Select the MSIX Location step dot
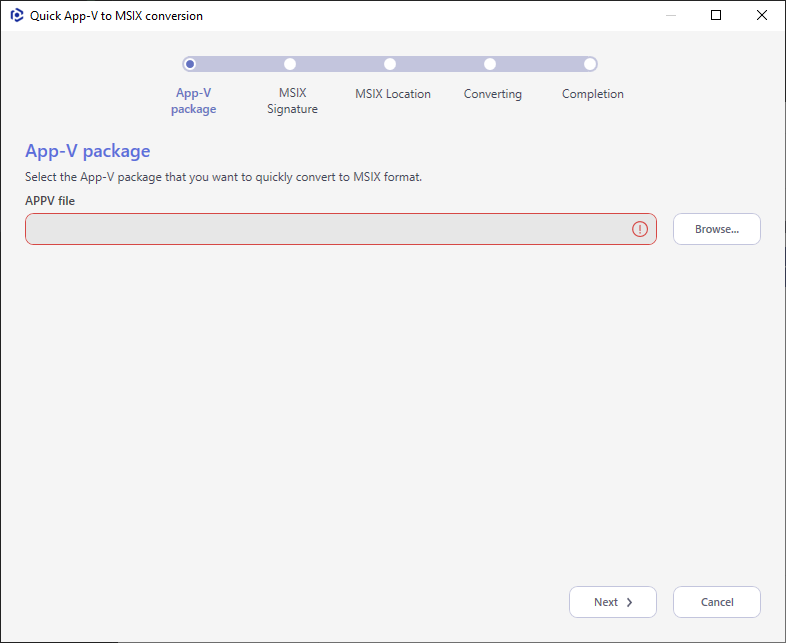The image size is (786, 643). tap(390, 64)
